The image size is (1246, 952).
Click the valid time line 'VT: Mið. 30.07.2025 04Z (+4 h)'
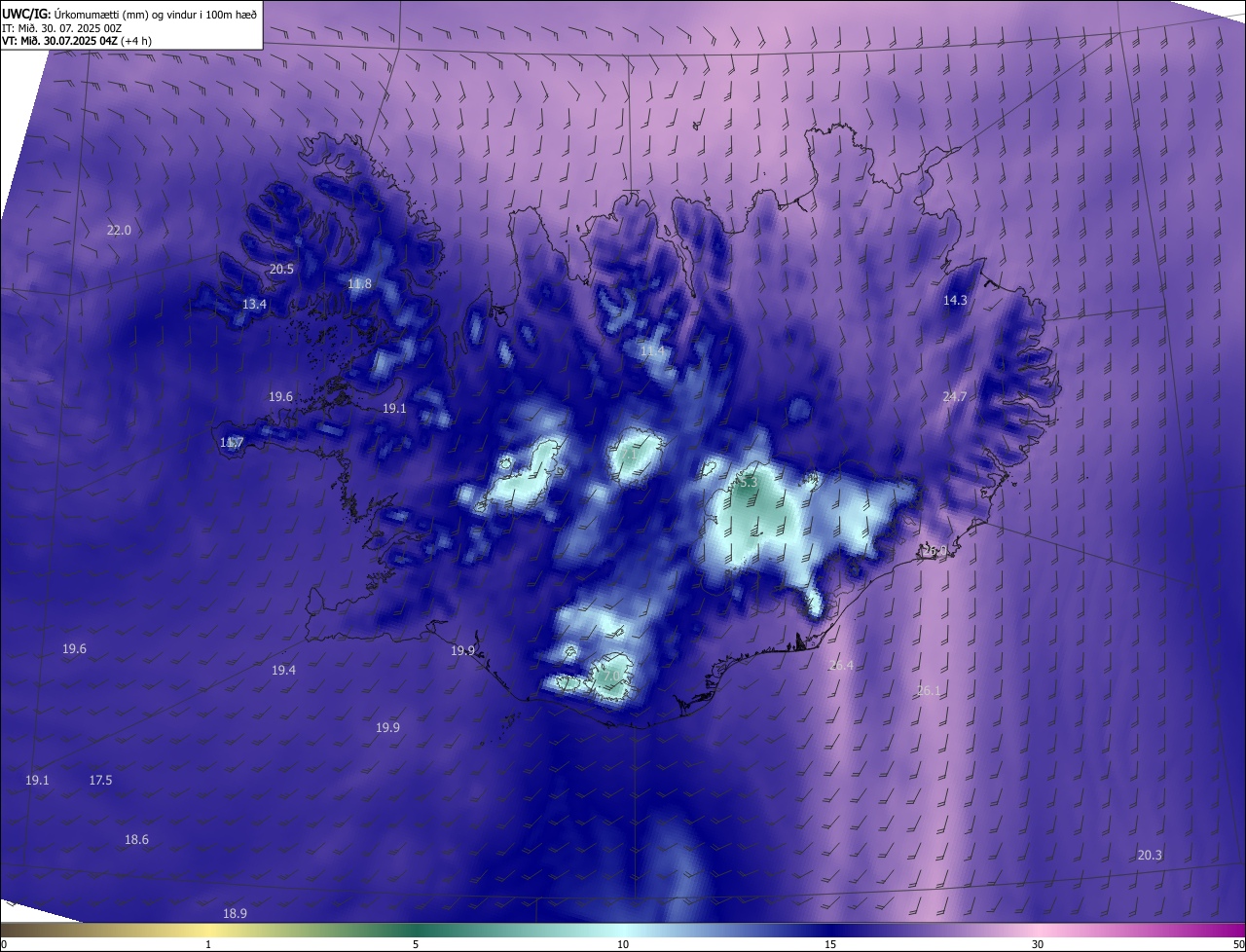[77, 41]
